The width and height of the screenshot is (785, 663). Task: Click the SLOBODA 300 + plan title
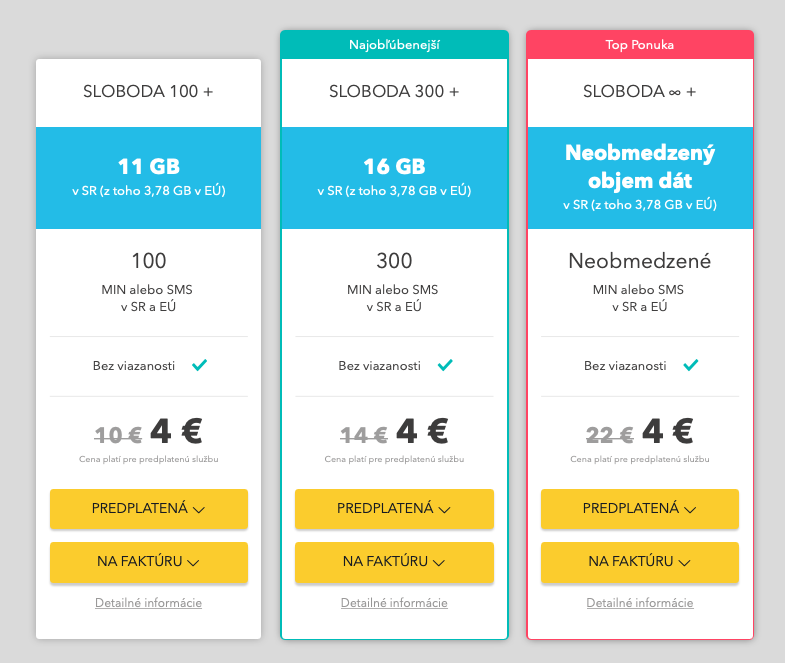(x=394, y=92)
